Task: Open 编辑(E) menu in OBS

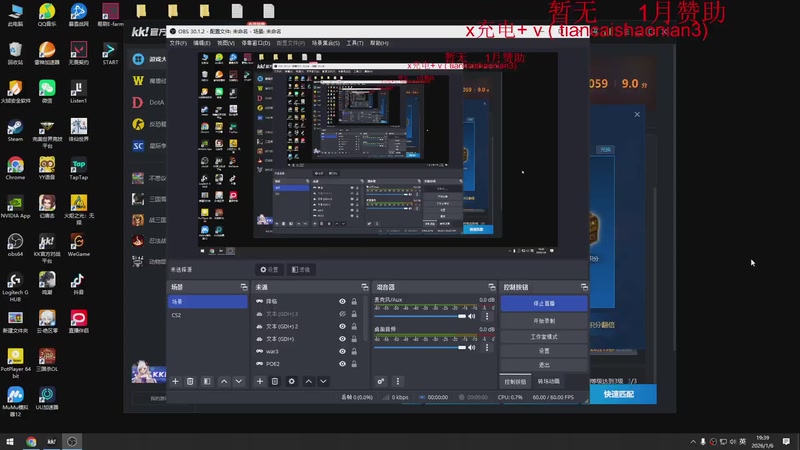Action: pos(202,43)
